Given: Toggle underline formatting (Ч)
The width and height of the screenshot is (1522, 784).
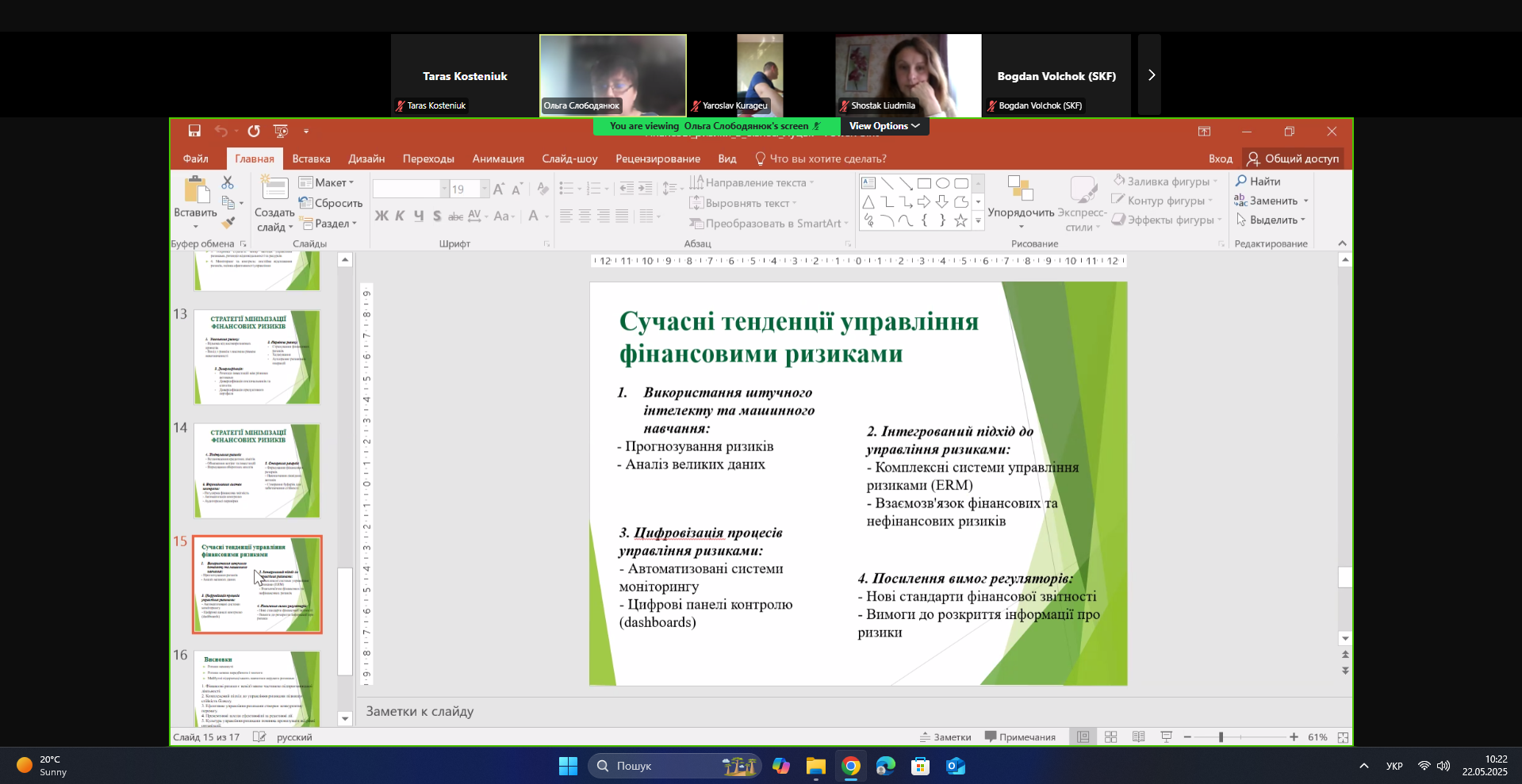Looking at the screenshot, I should 418,216.
